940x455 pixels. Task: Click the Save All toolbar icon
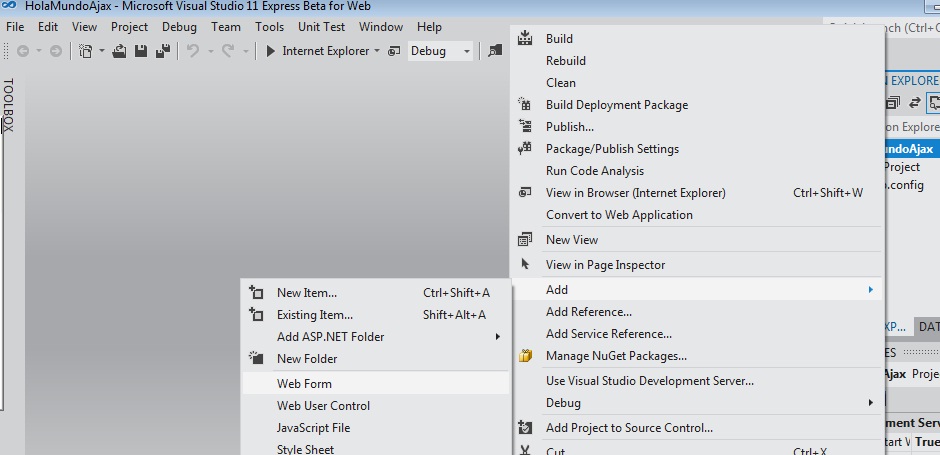(162, 52)
